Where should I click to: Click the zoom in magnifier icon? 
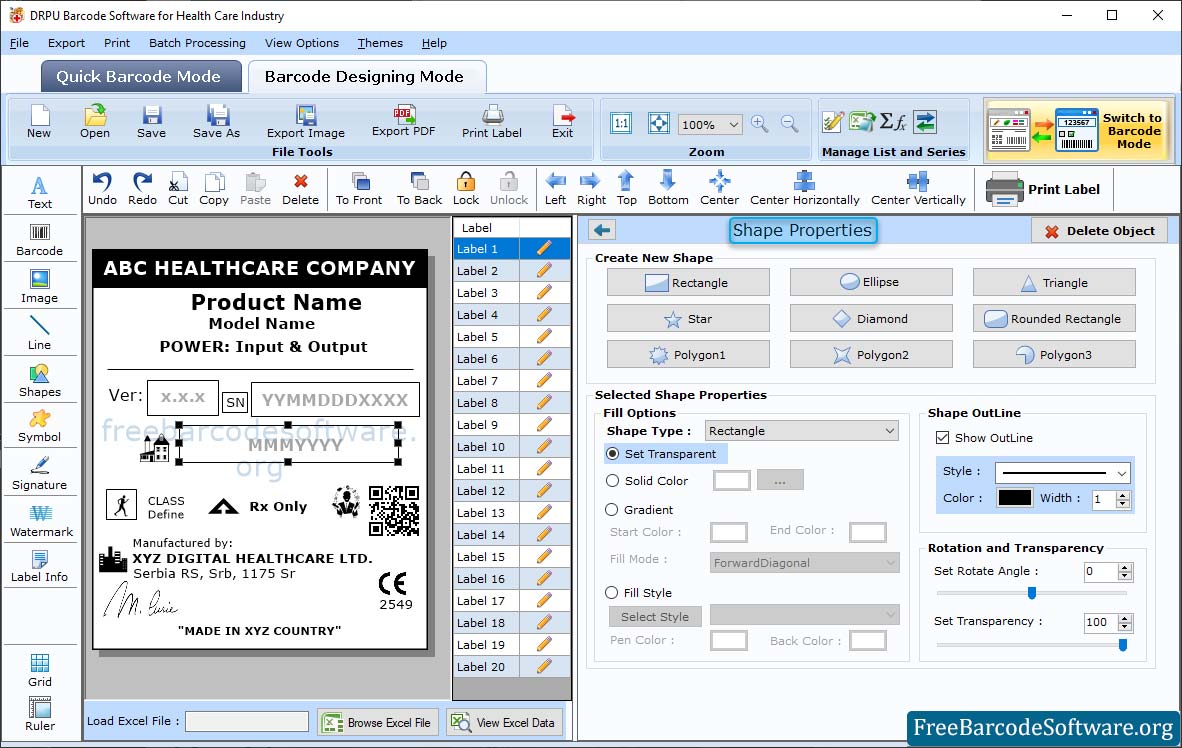[x=760, y=124]
